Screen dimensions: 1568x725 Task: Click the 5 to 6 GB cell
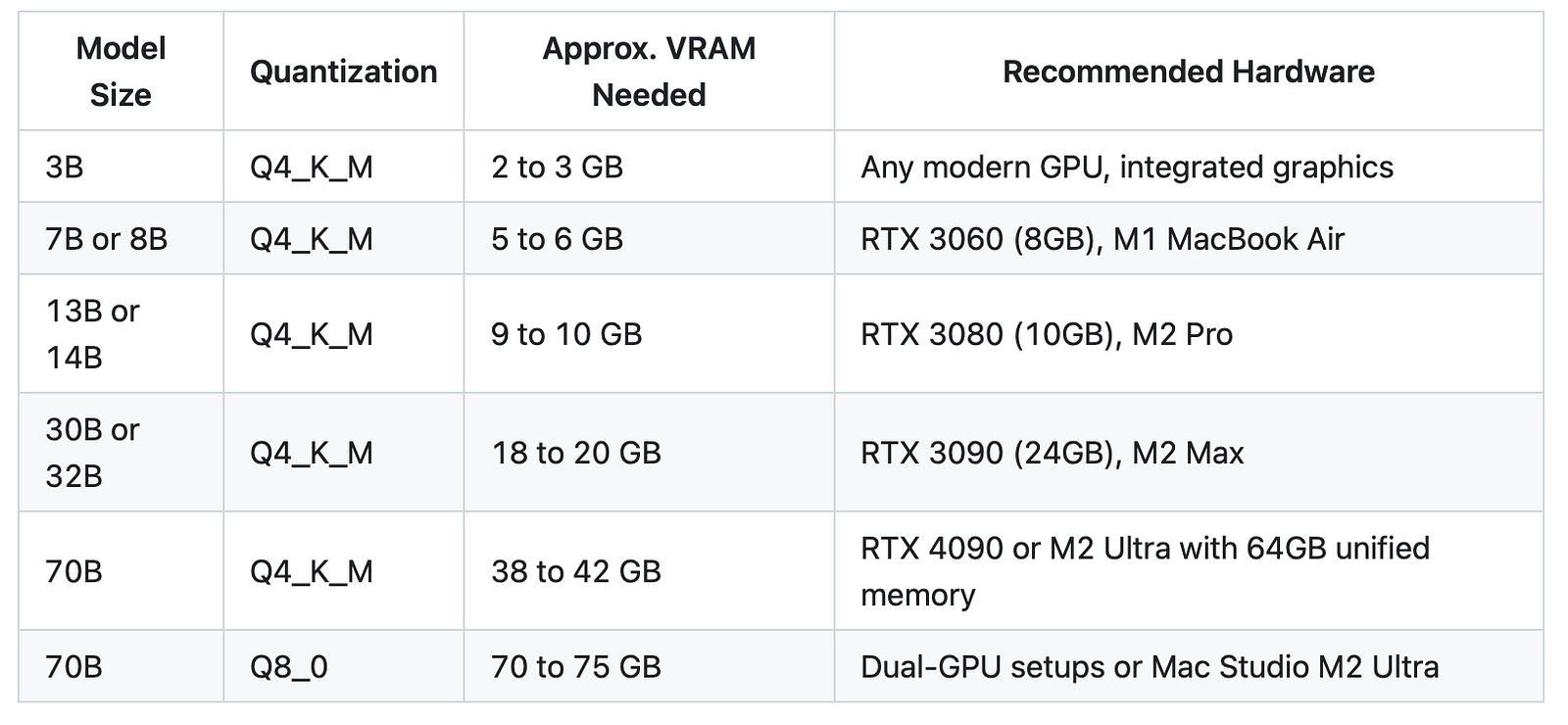pyautogui.click(x=649, y=238)
